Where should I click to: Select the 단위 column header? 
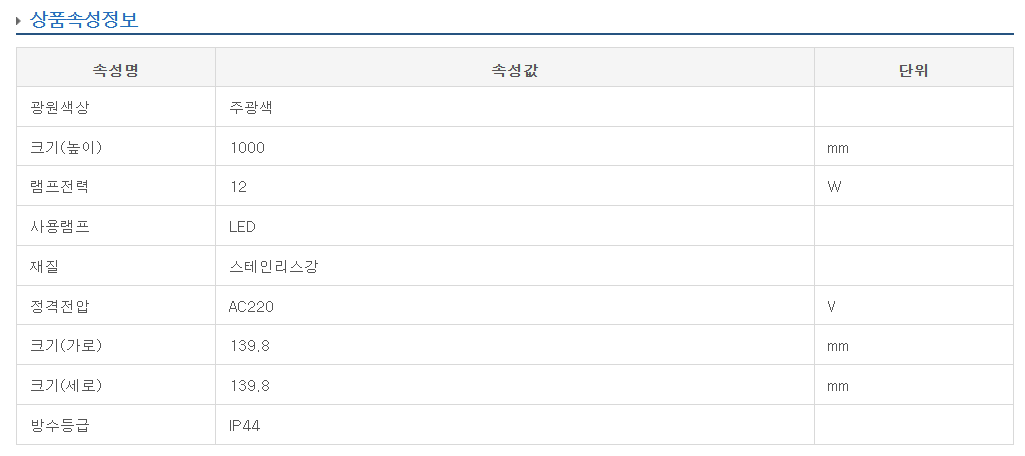coord(914,69)
